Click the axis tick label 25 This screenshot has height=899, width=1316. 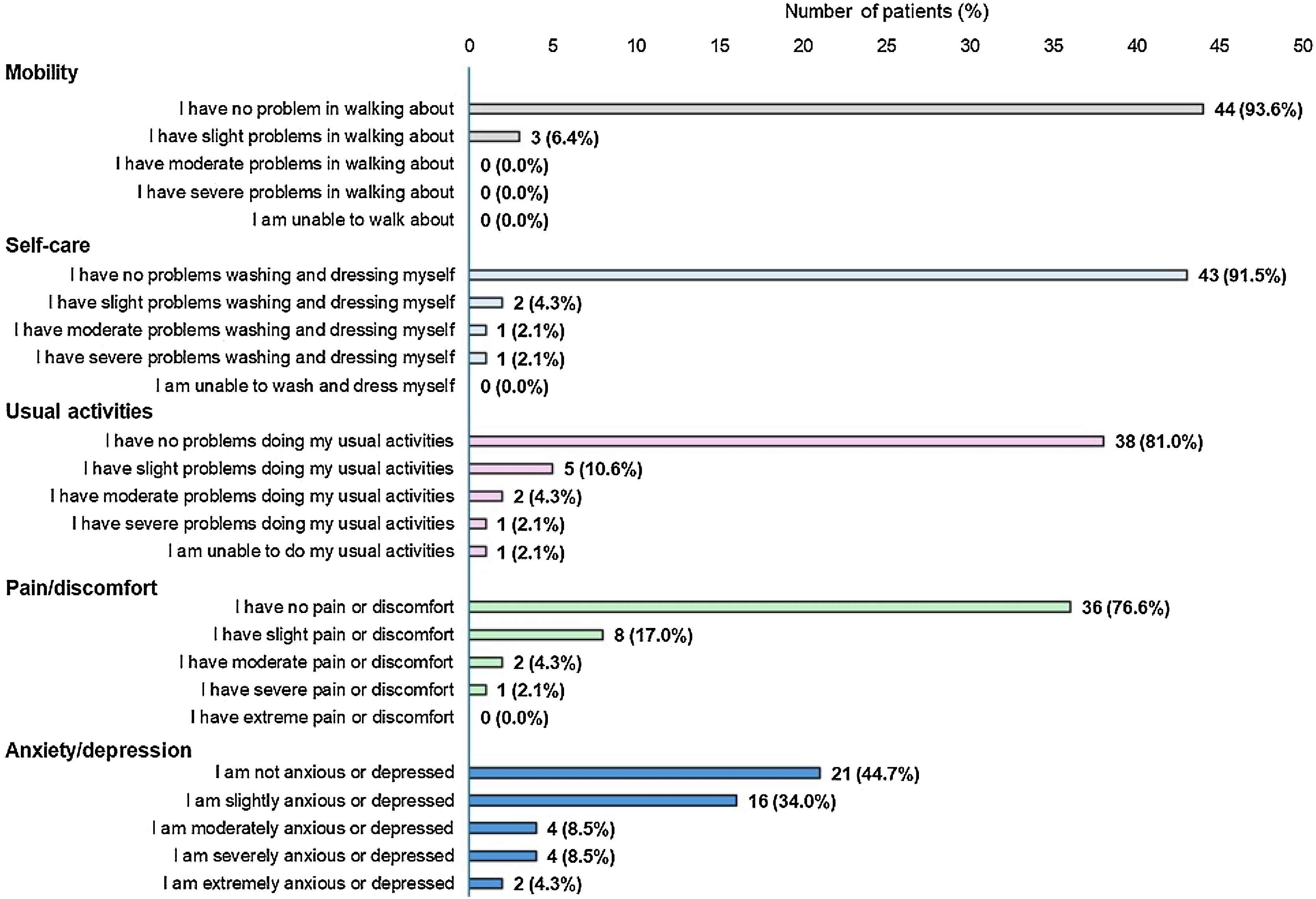pyautogui.click(x=886, y=46)
